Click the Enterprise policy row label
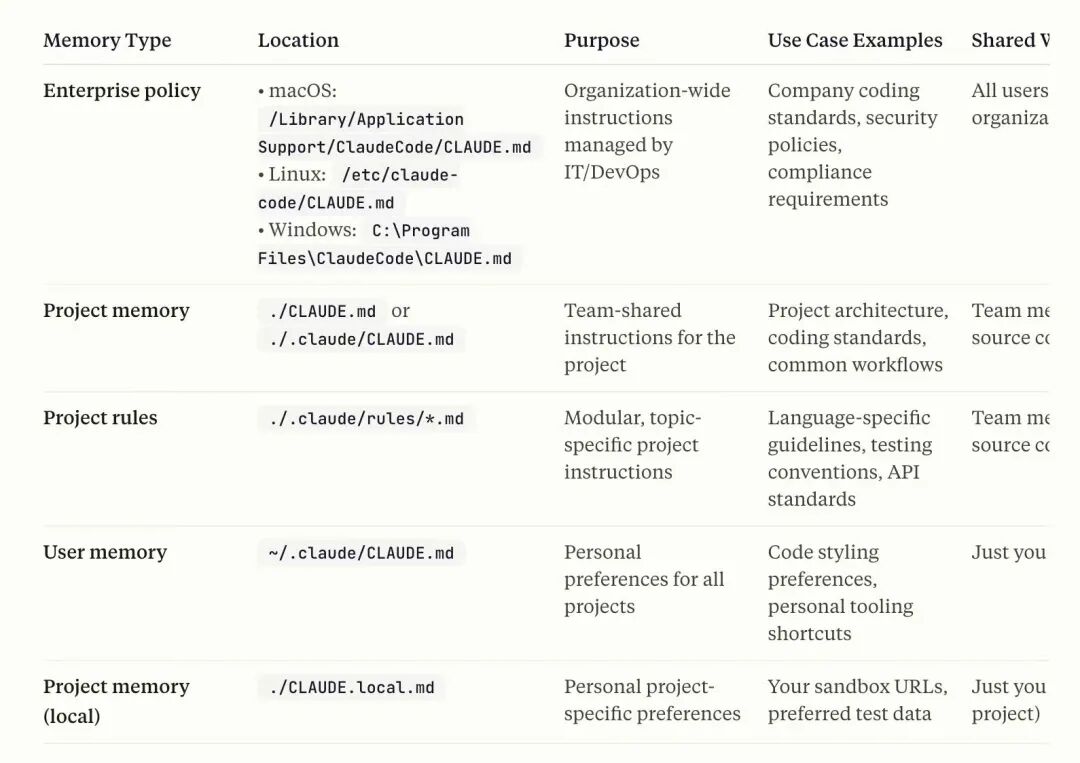The height and width of the screenshot is (763, 1080). pyautogui.click(x=122, y=90)
